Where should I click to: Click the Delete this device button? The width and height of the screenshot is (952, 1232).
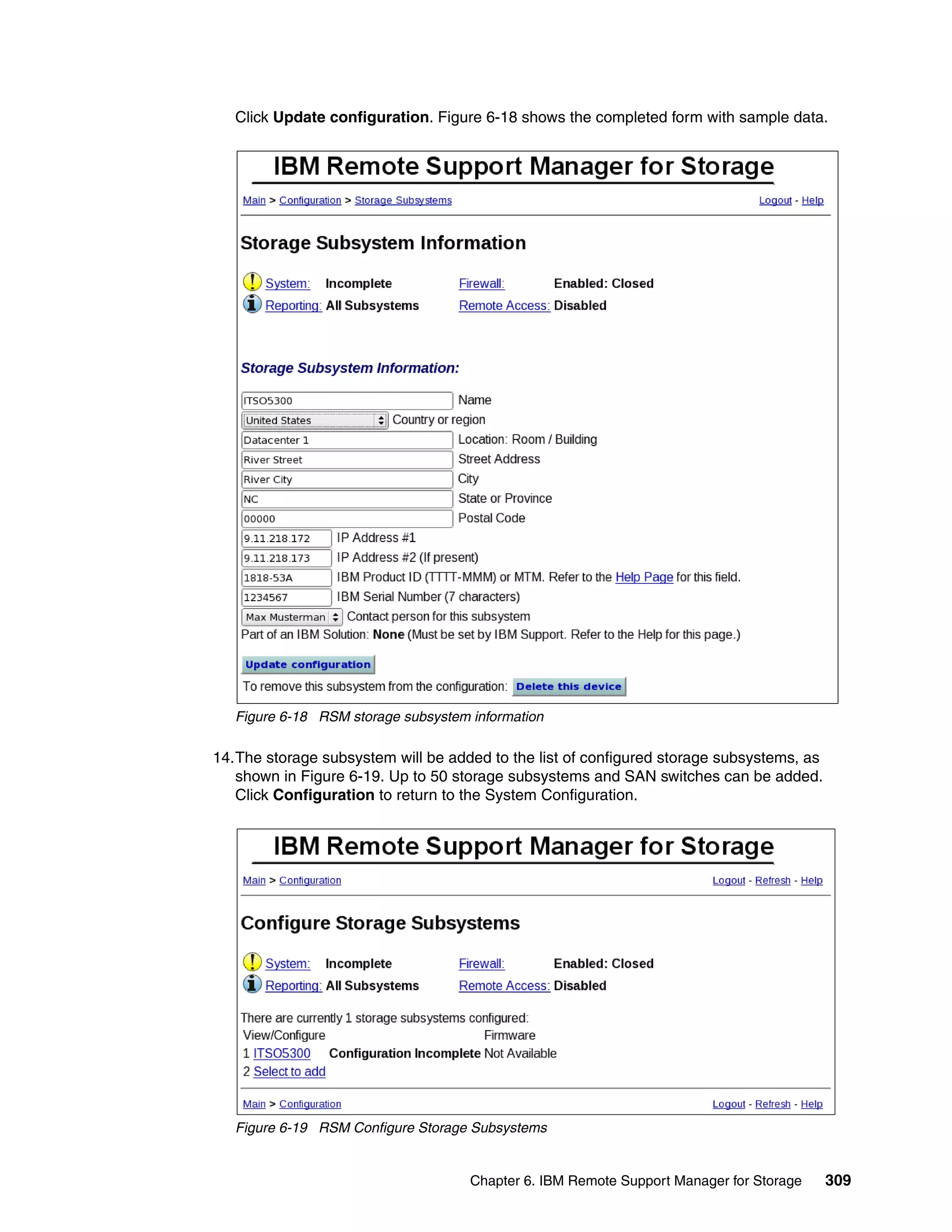569,687
